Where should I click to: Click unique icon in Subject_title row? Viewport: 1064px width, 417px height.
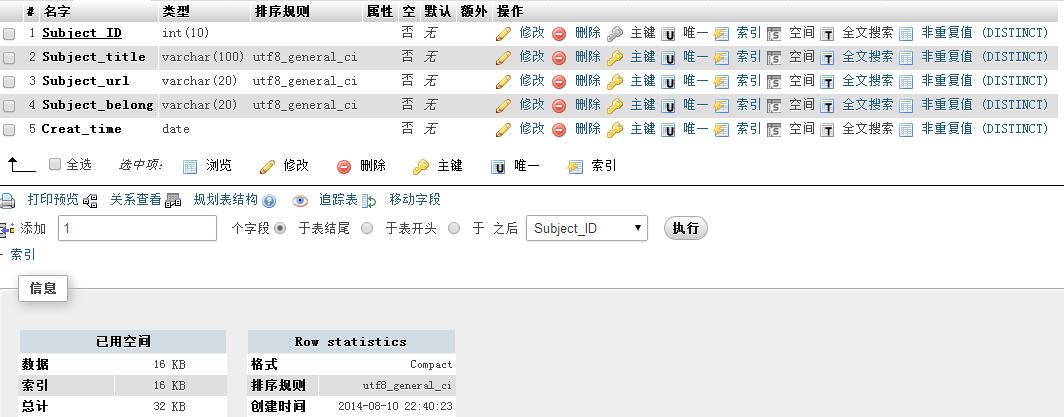[x=668, y=58]
